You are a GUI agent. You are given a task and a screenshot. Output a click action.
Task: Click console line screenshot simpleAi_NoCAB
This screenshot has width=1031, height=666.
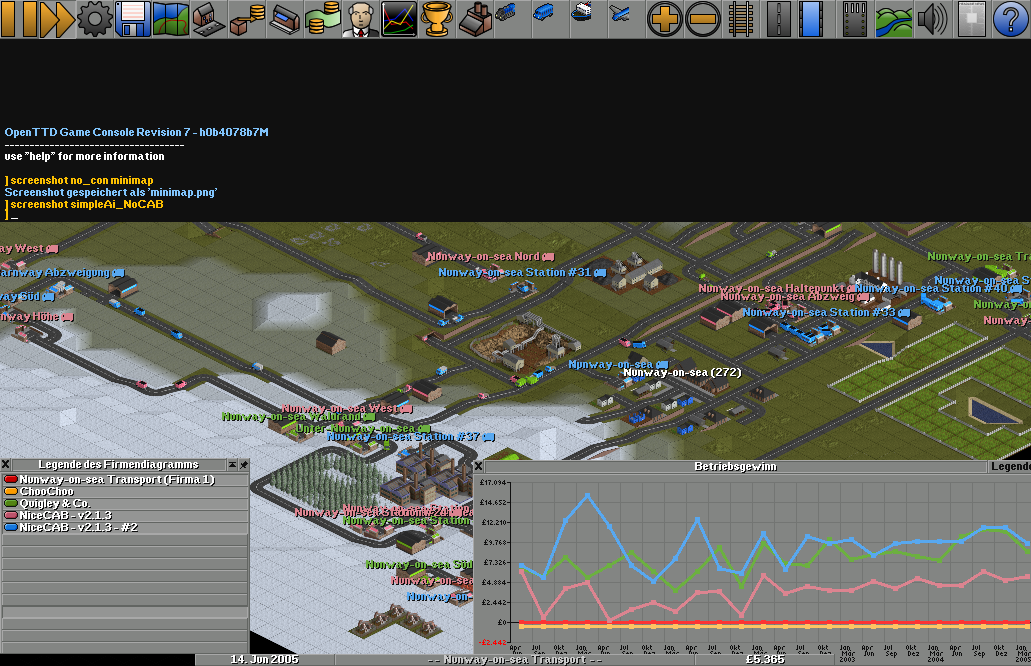84,204
